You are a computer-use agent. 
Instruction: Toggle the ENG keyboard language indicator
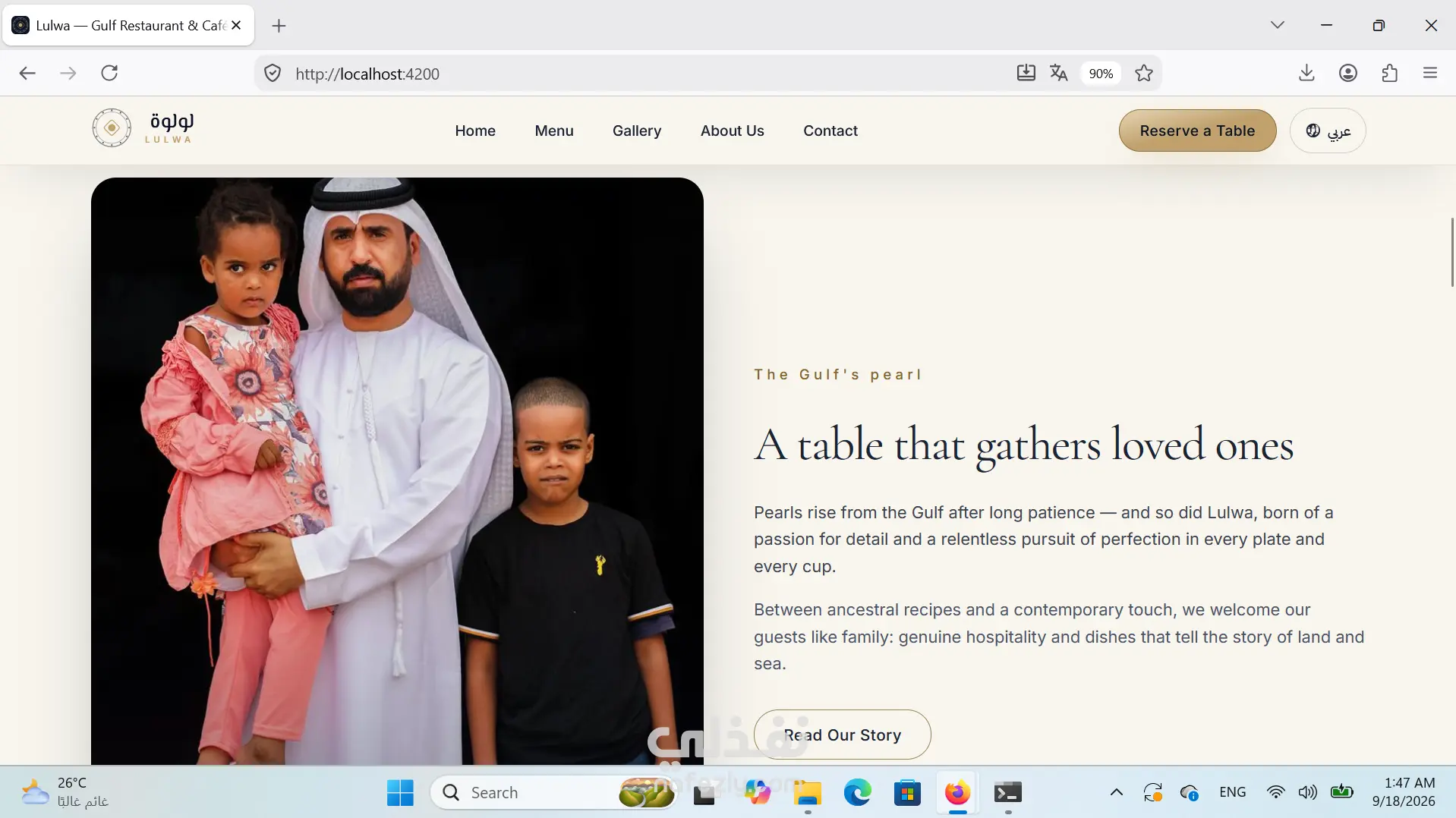pyautogui.click(x=1232, y=792)
